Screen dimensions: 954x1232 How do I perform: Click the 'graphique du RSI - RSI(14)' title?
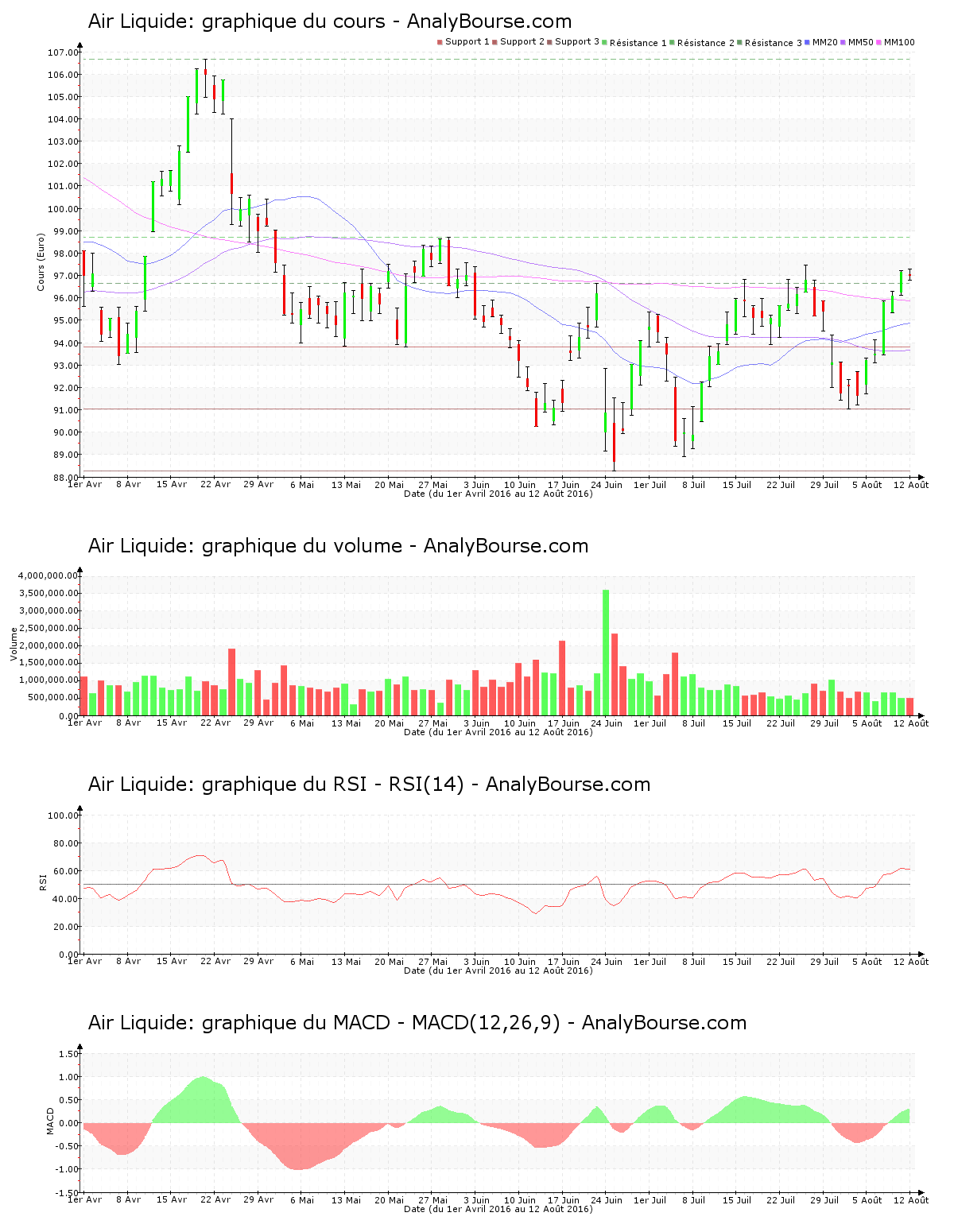coord(369,785)
